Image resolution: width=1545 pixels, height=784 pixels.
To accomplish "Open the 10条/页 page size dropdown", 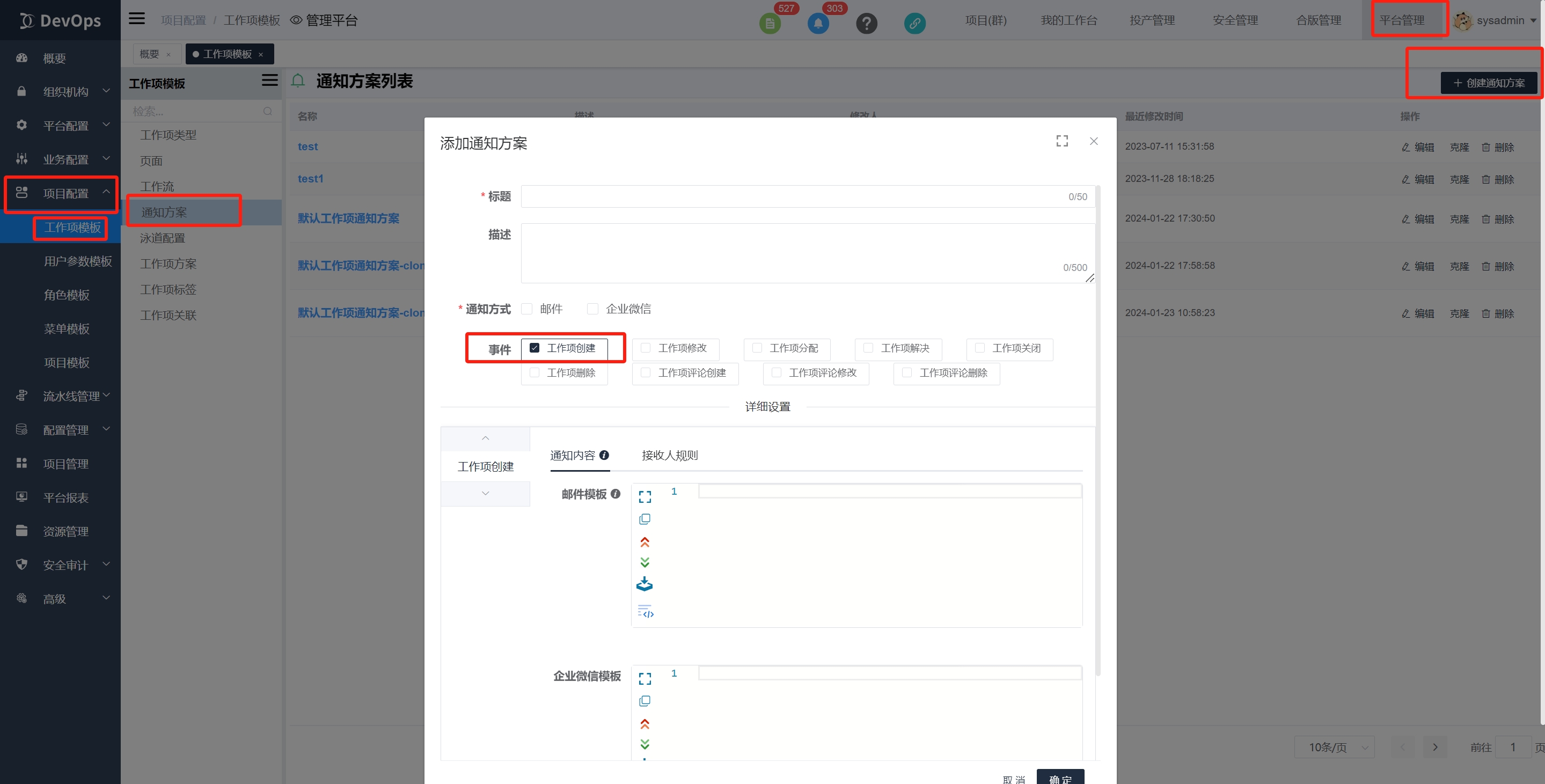I will click(x=1334, y=747).
